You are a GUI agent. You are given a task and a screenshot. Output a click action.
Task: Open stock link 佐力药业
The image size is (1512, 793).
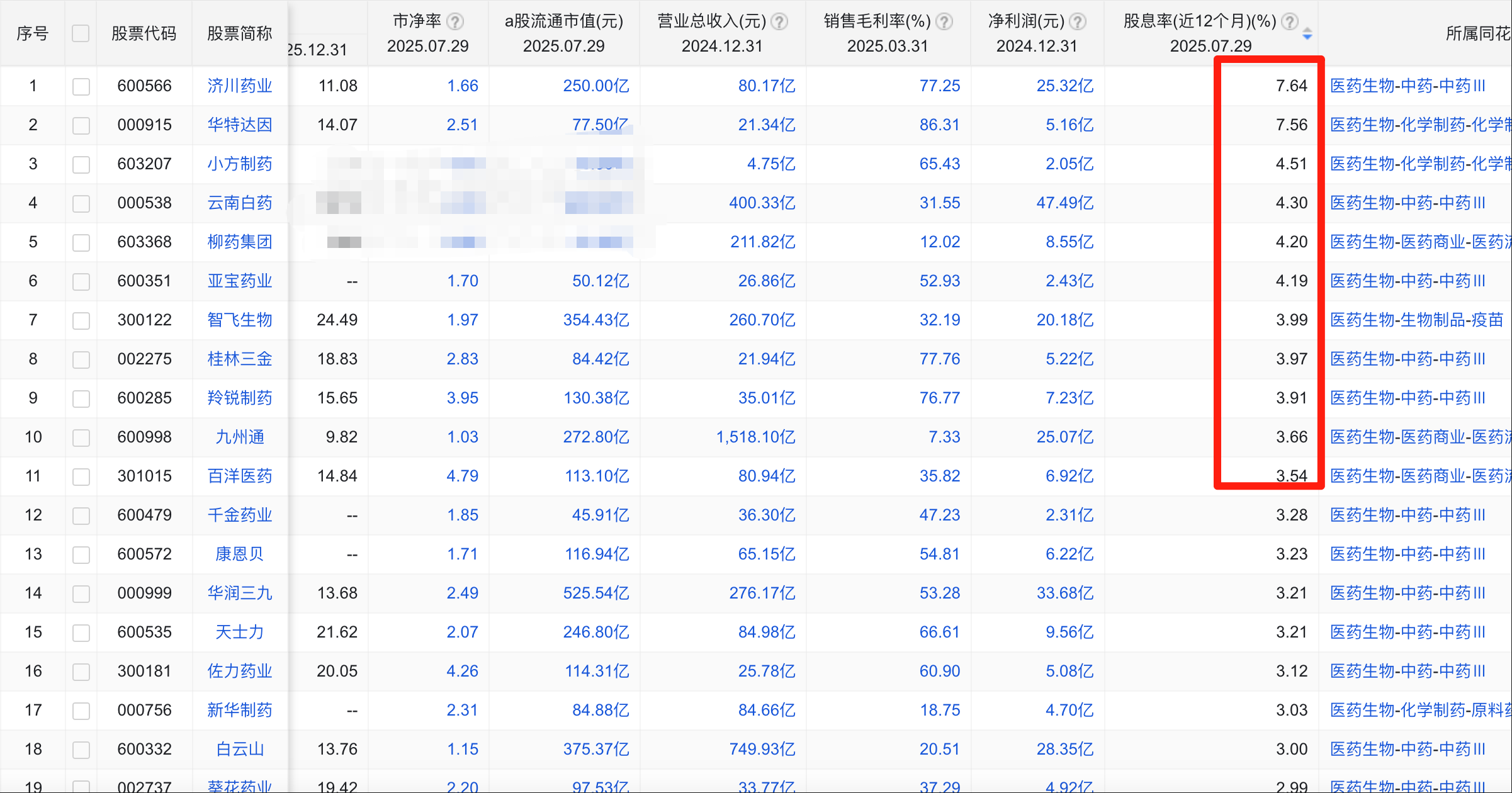point(240,671)
